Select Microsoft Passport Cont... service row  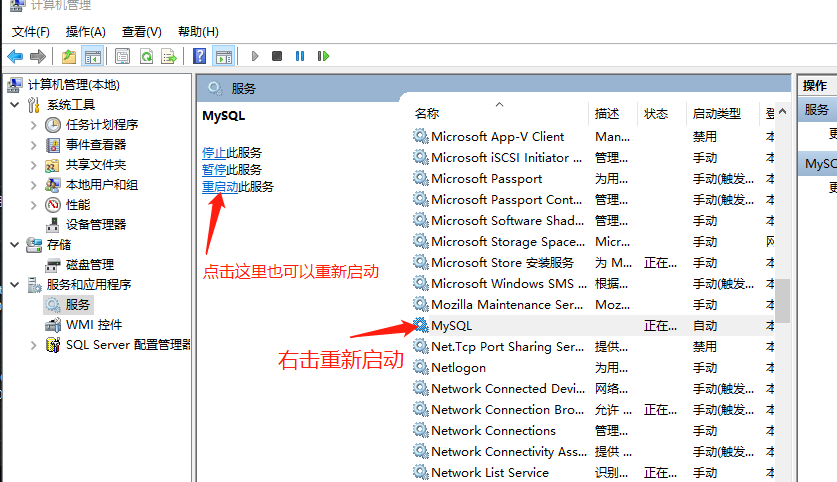tap(593, 200)
